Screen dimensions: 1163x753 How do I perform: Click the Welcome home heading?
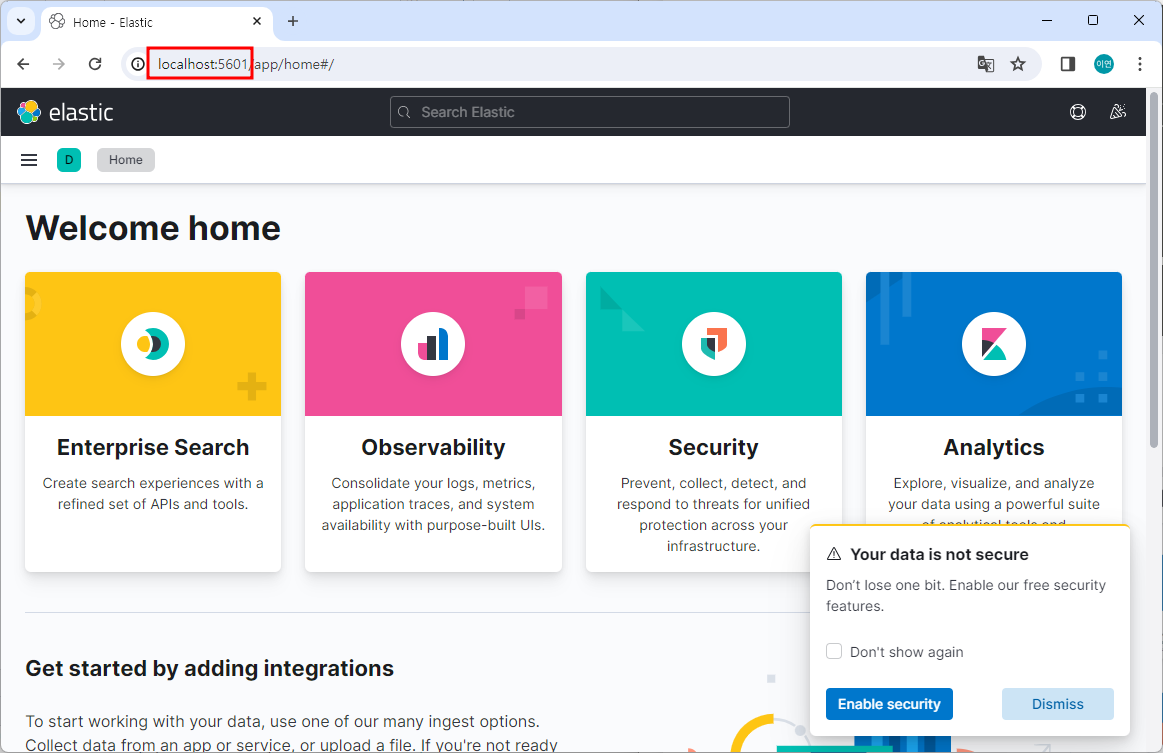tap(153, 228)
